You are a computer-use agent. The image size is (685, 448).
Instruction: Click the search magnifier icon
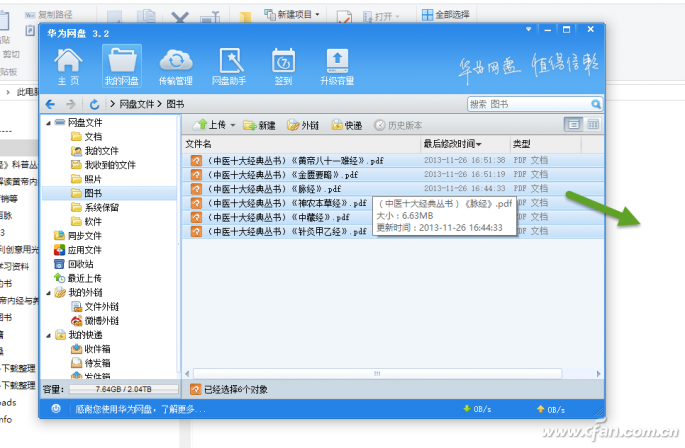tap(596, 104)
